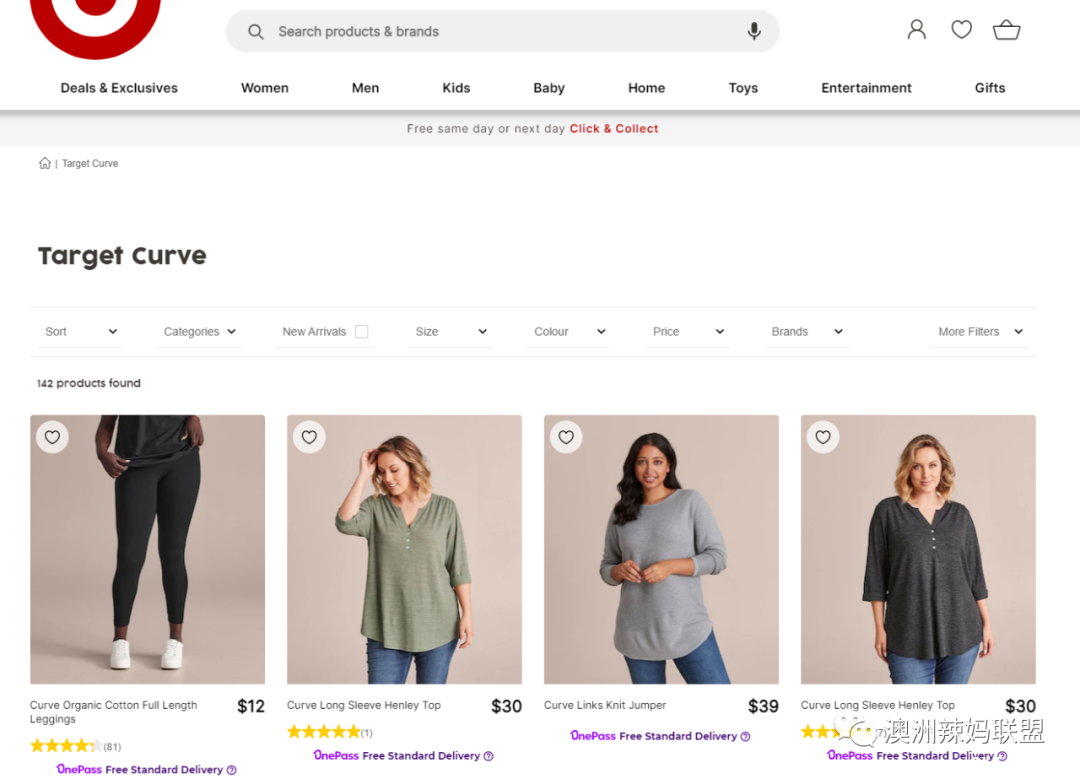The width and height of the screenshot is (1080, 779).
Task: Favourite the Curve Organic Cotton Leggings
Action: click(x=52, y=437)
